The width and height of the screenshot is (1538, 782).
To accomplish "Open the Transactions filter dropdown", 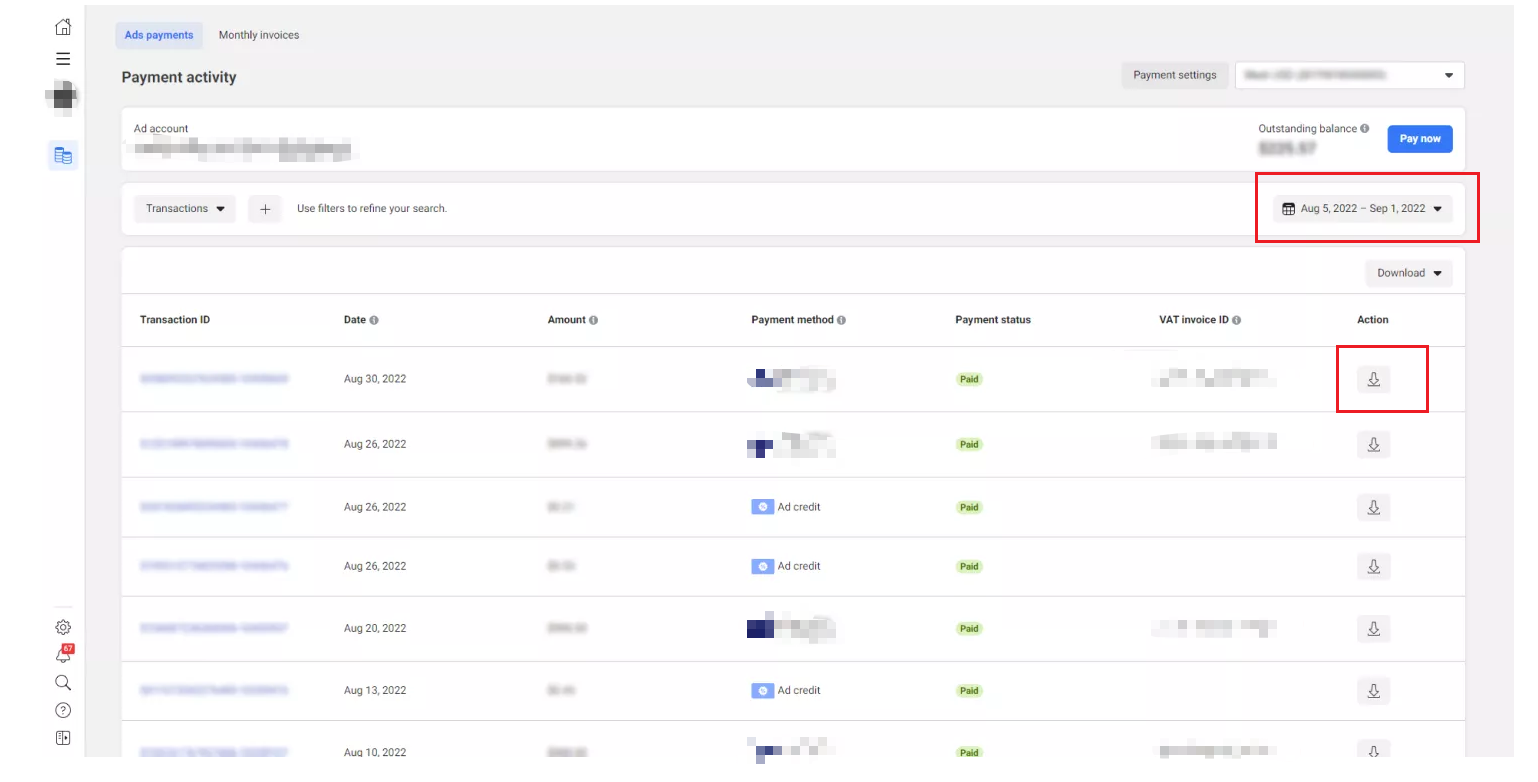I will point(184,208).
